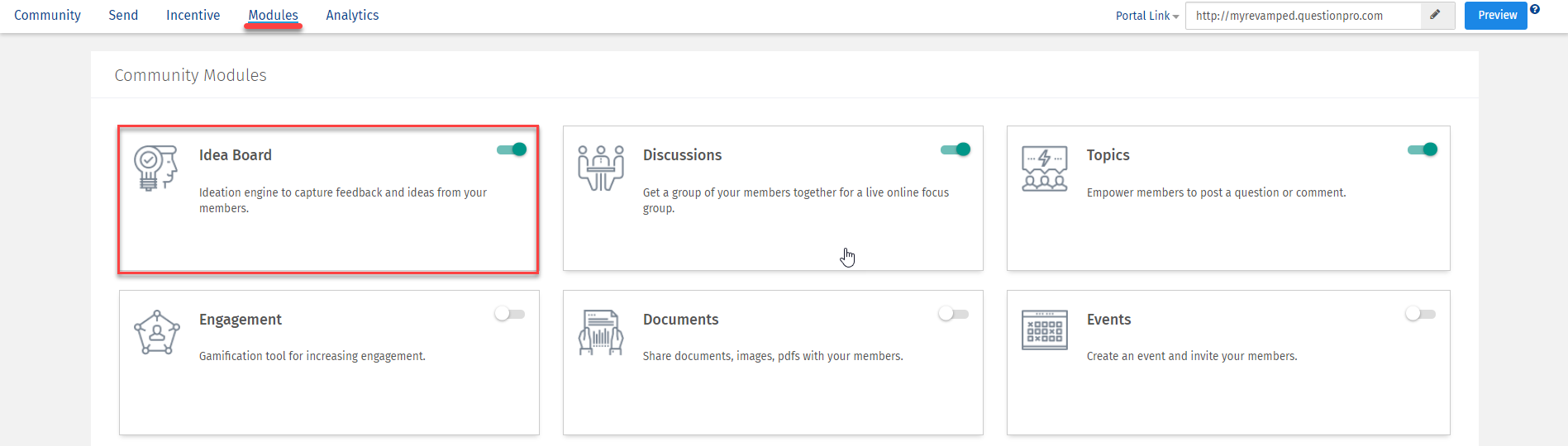Disable the Discussions module switch

click(x=956, y=149)
